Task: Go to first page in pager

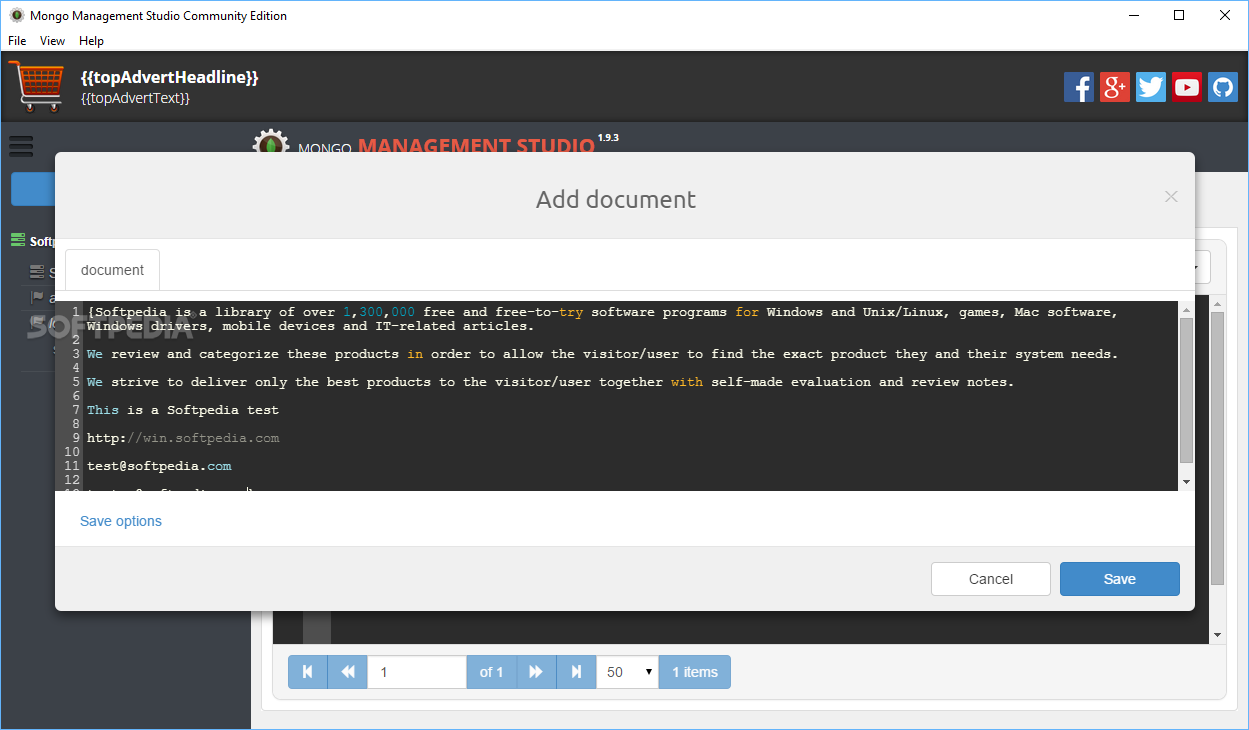Action: (x=308, y=672)
